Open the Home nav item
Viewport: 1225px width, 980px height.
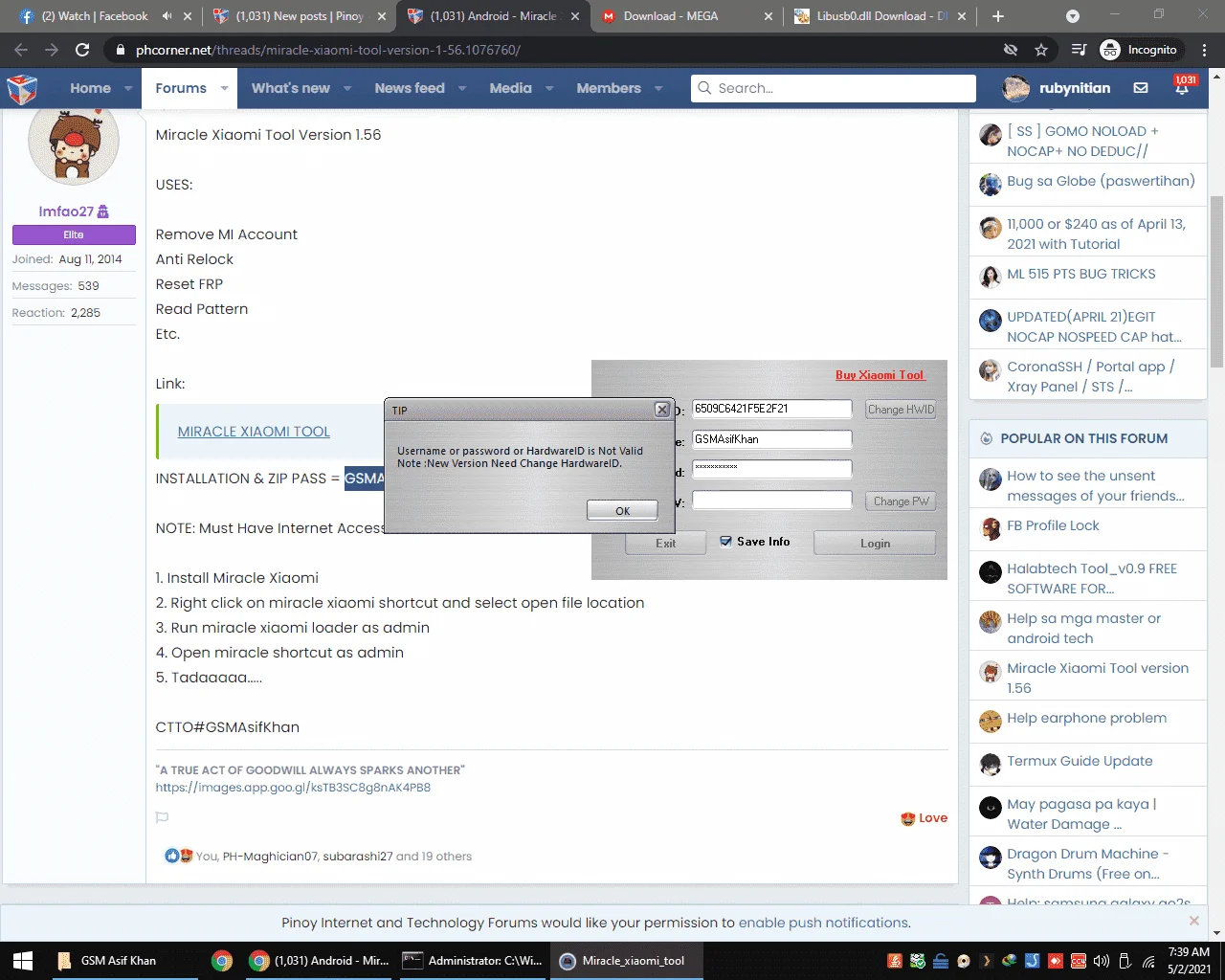90,88
